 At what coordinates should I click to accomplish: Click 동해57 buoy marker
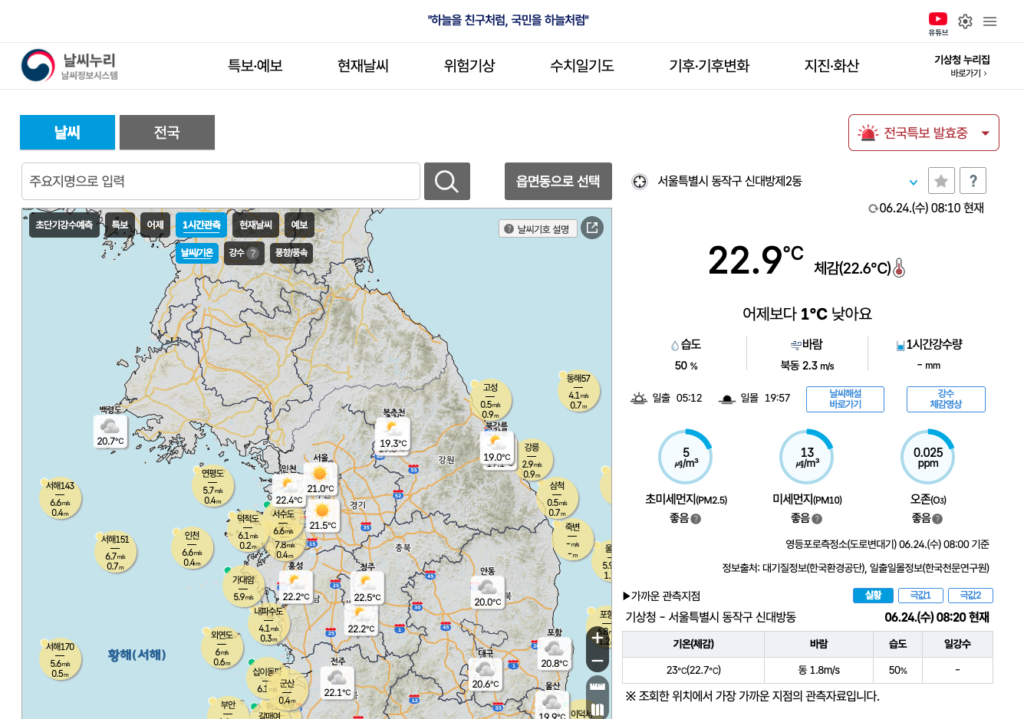[579, 391]
